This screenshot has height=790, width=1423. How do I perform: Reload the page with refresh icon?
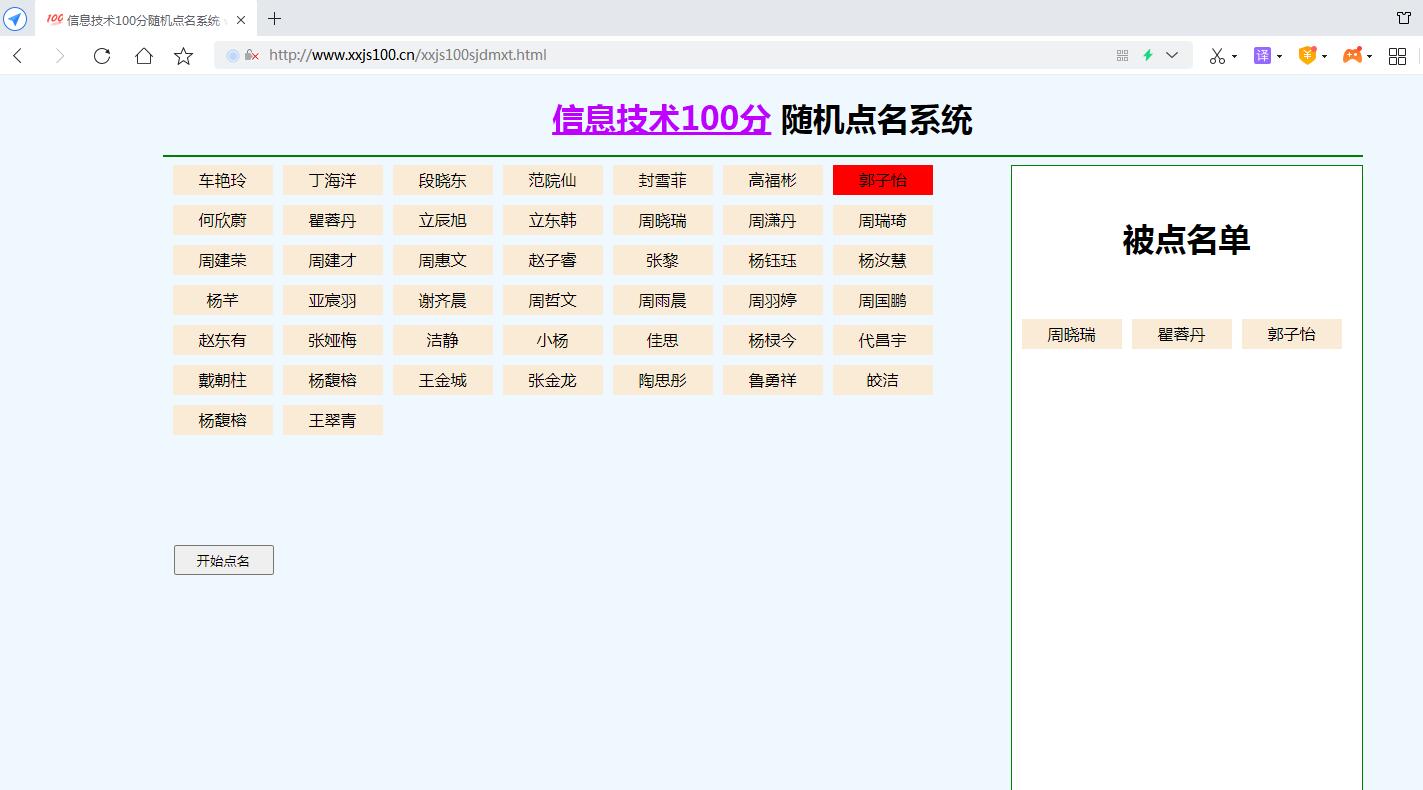pos(101,56)
